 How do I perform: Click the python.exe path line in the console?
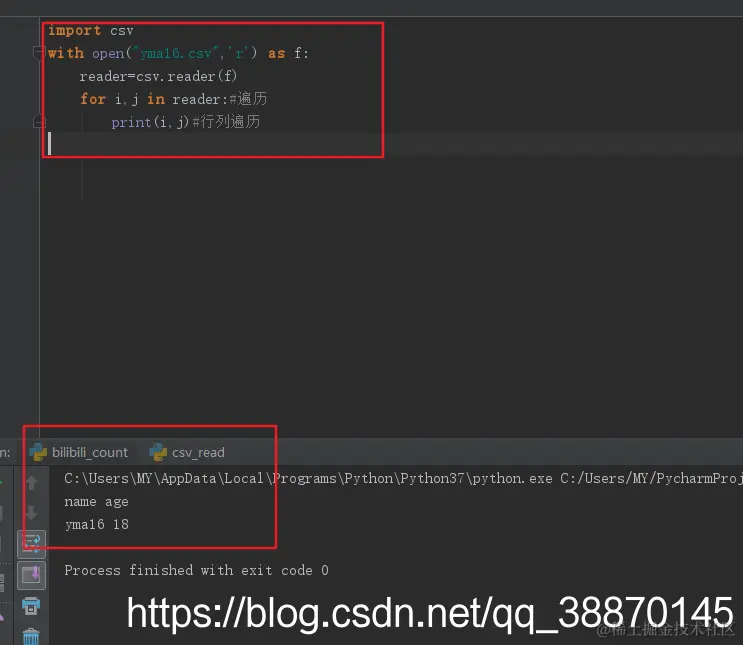coord(403,478)
